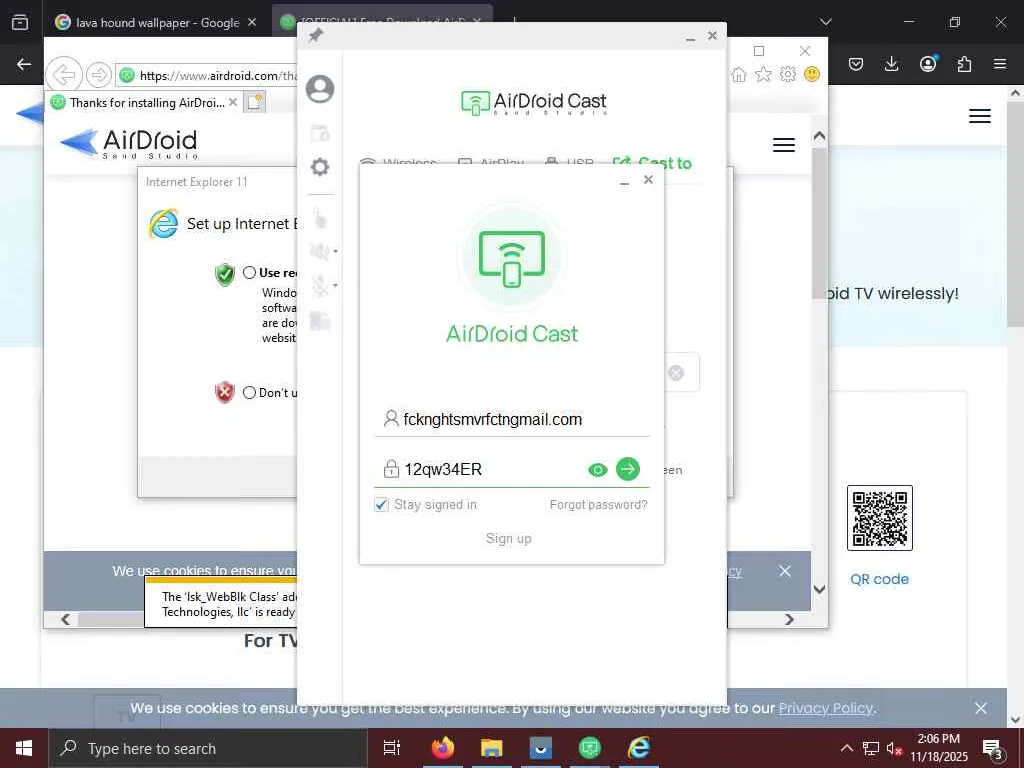This screenshot has height=768, width=1024.
Task: Open Firefox application menu
Action: pyautogui.click(x=1000, y=64)
